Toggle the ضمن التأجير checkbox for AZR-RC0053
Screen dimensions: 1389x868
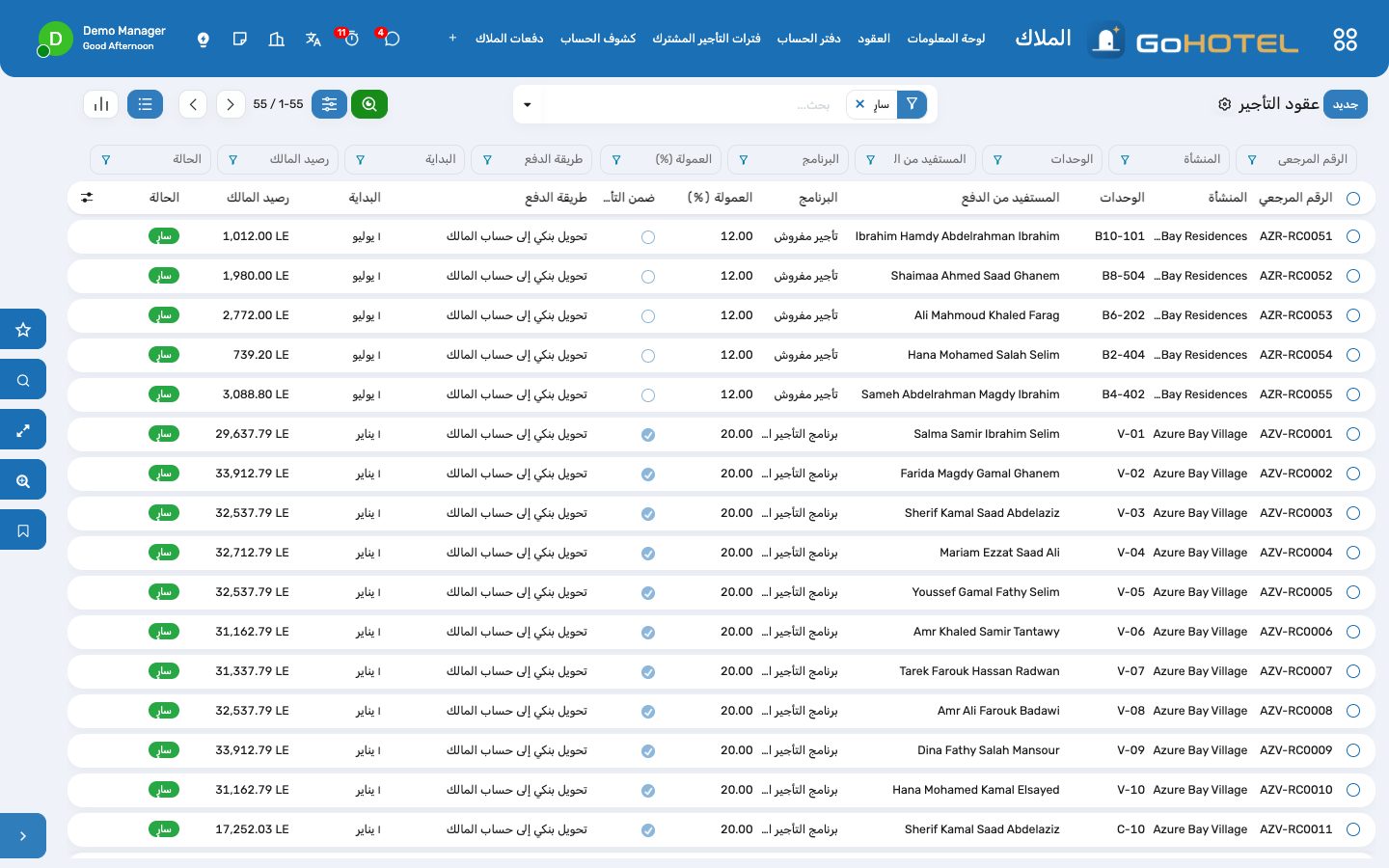[x=648, y=316]
